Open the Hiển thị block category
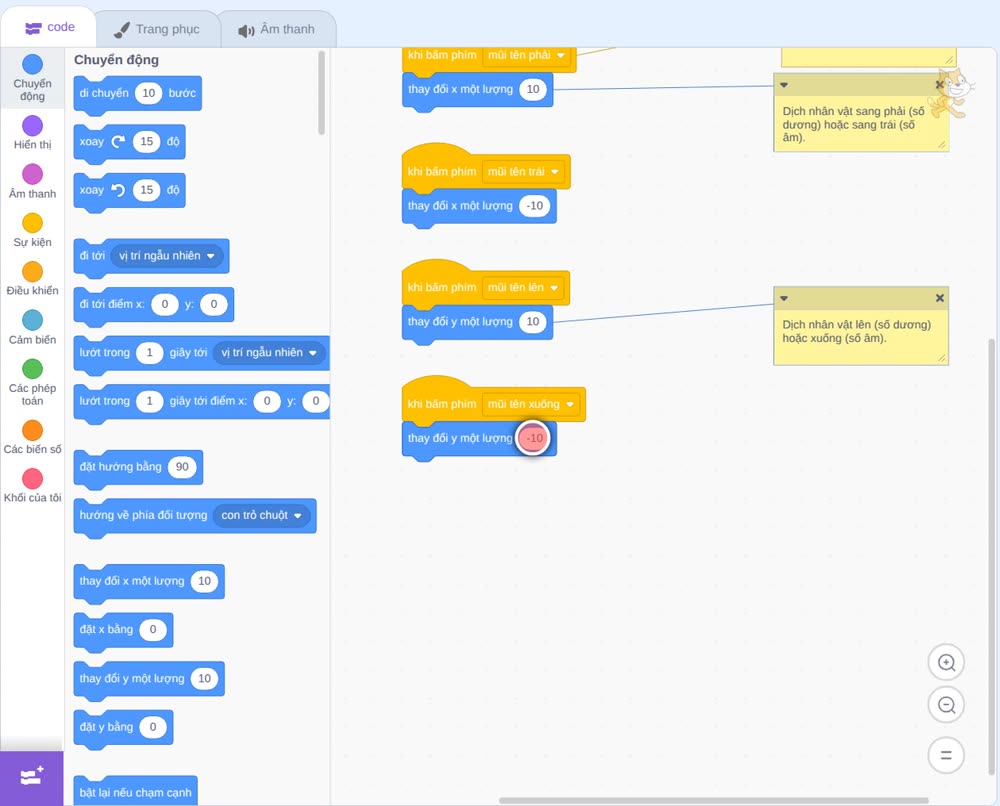This screenshot has width=1000, height=806. click(32, 133)
